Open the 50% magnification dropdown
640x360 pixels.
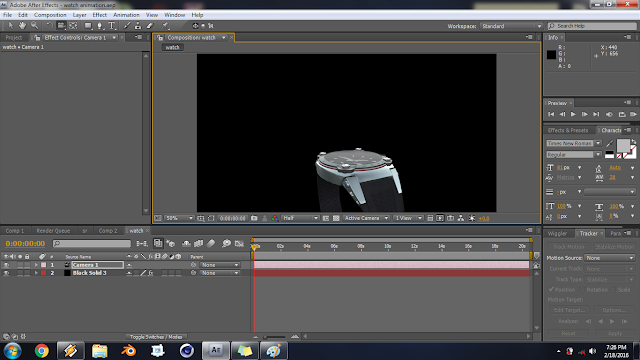(180, 218)
